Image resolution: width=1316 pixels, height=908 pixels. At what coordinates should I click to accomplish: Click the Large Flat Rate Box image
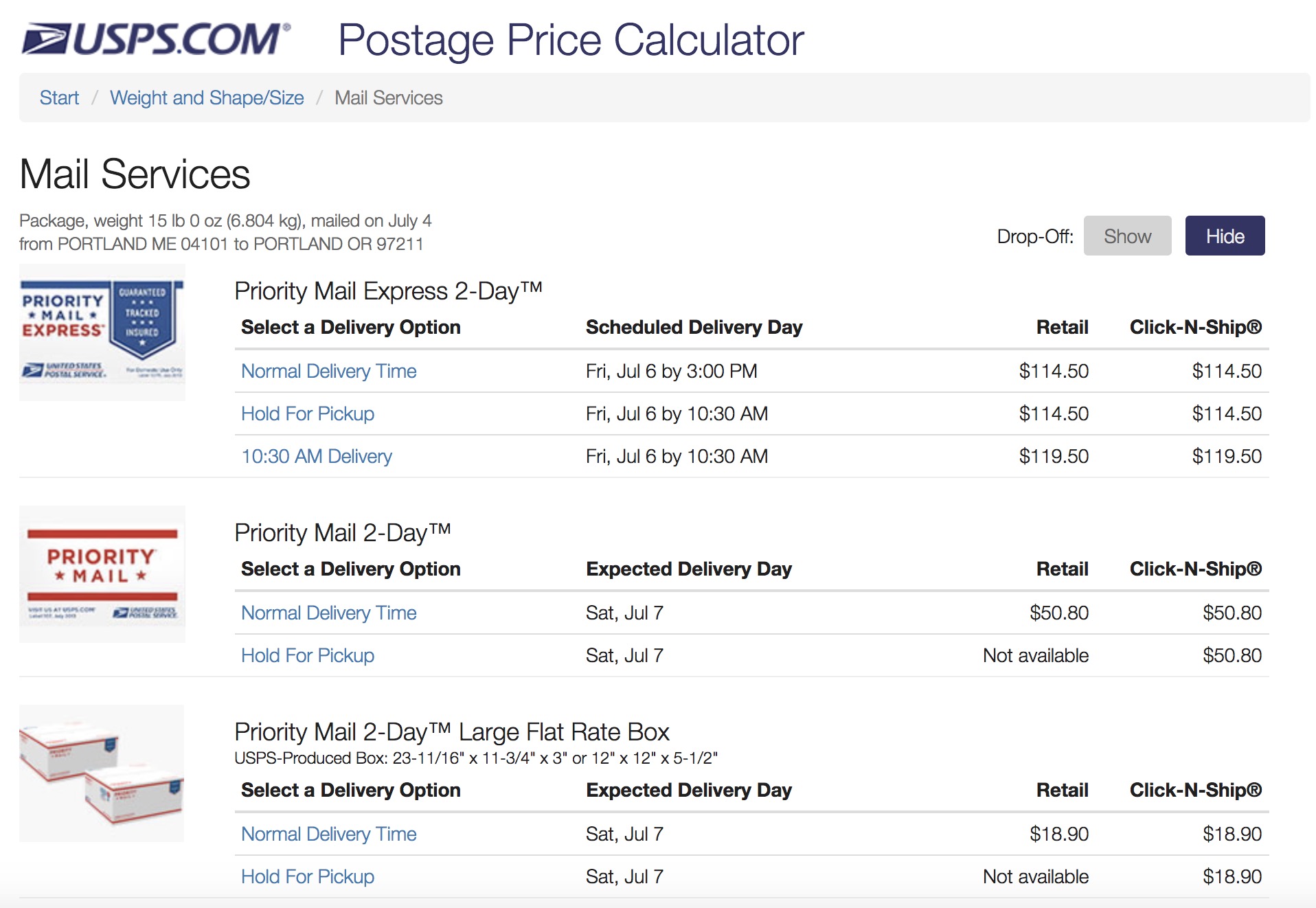tap(102, 773)
